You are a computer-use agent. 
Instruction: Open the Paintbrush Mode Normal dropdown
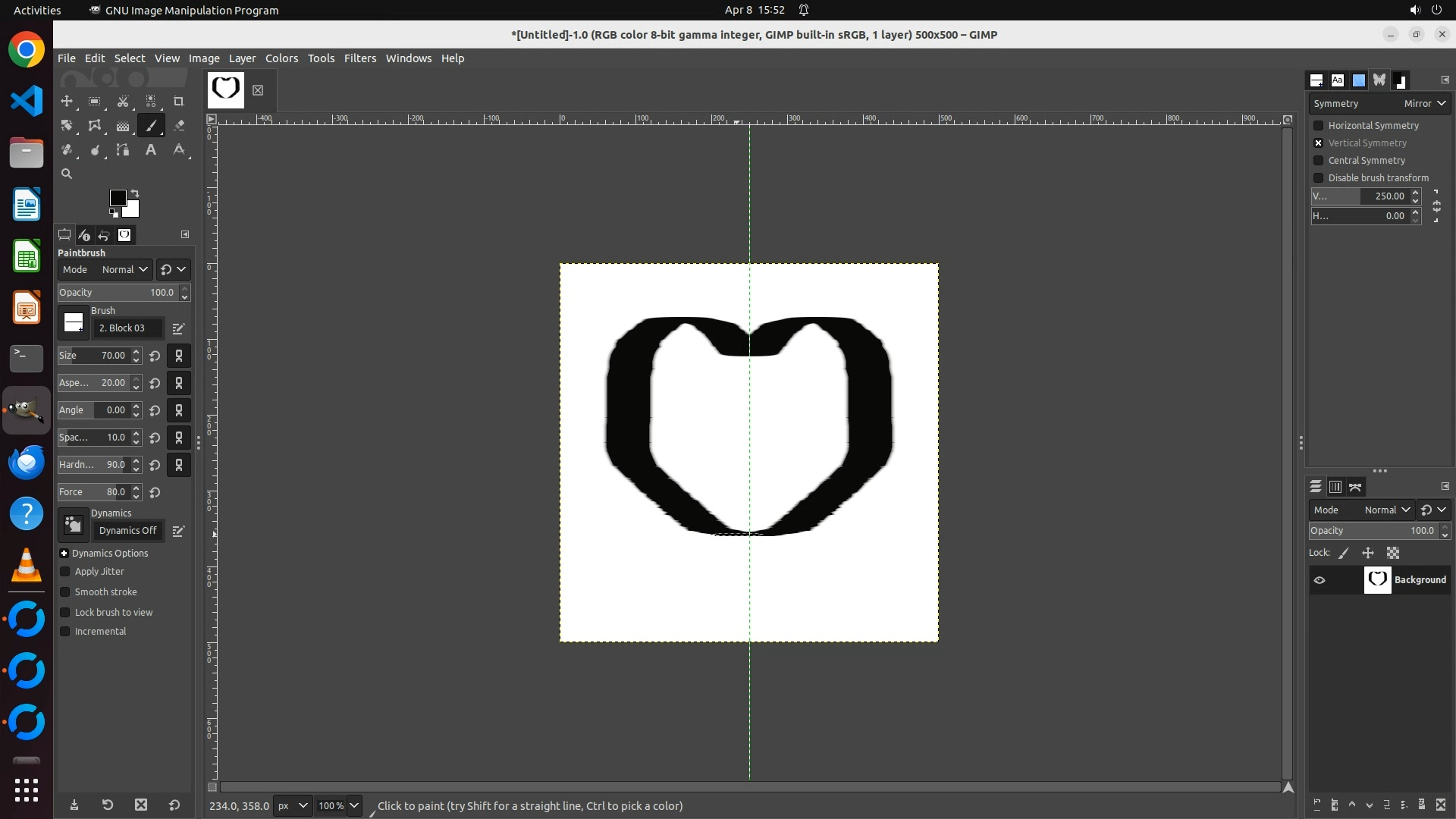click(124, 270)
